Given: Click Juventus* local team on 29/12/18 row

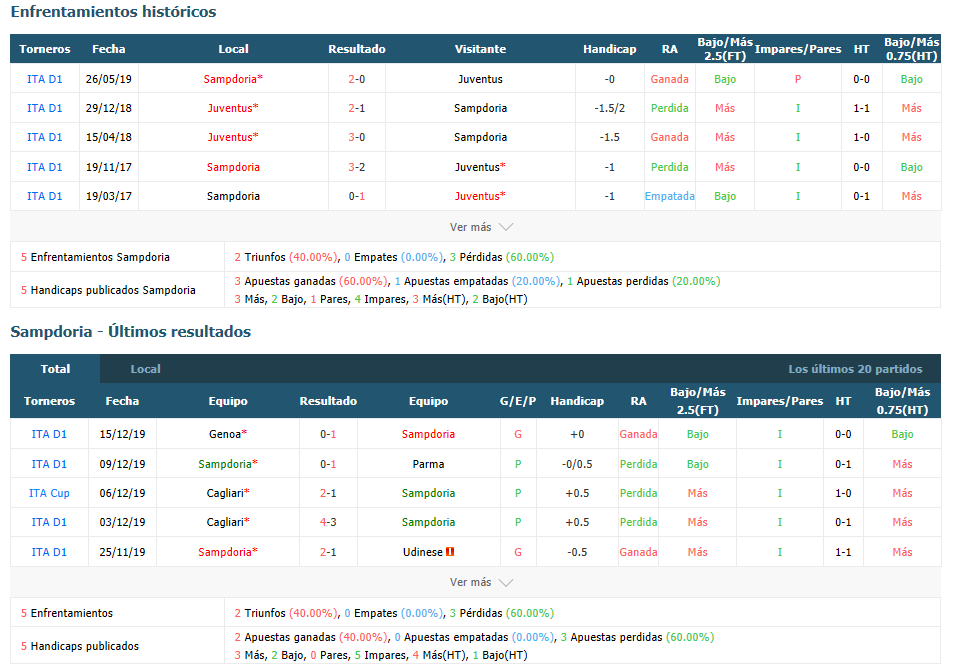Looking at the screenshot, I should coord(233,108).
